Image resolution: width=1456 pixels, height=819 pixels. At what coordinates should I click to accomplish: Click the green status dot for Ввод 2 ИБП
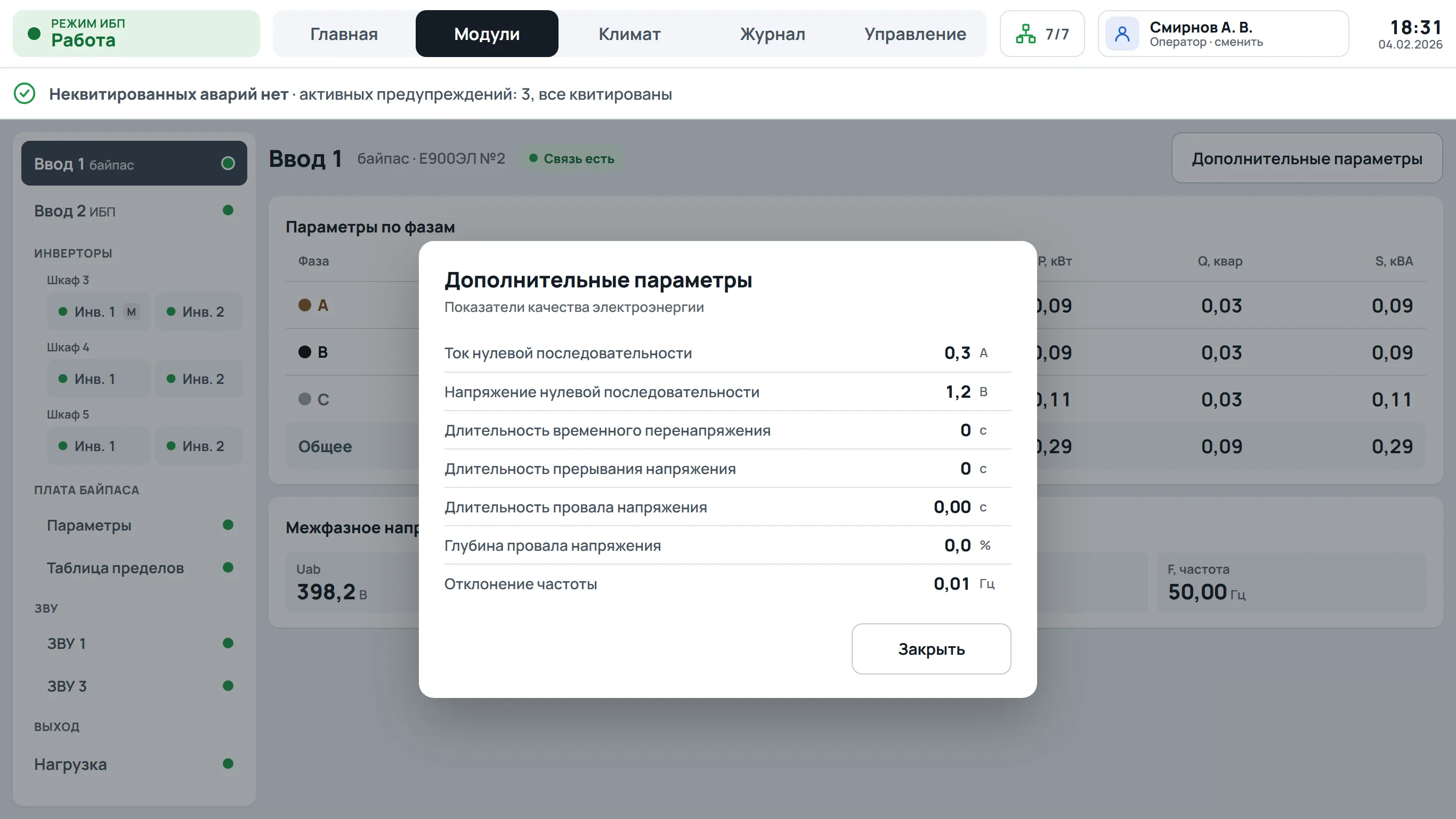[x=228, y=211]
